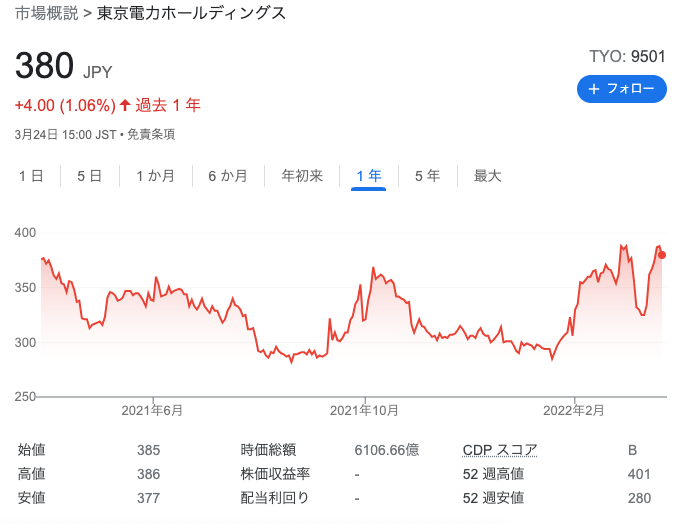Click the 380 JPY price text
This screenshot has width=686, height=524.
coord(64,66)
